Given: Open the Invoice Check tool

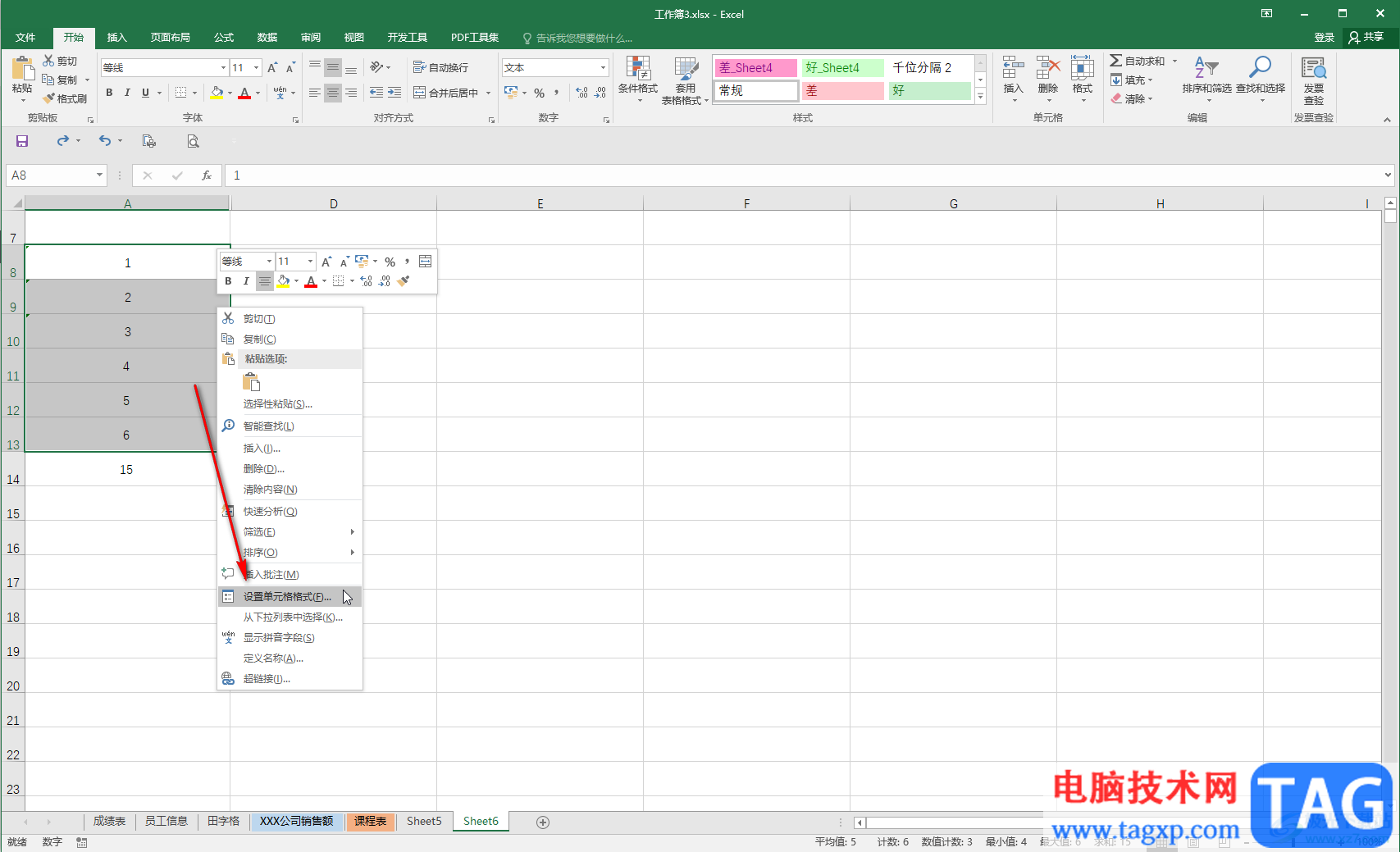Looking at the screenshot, I should (1313, 80).
